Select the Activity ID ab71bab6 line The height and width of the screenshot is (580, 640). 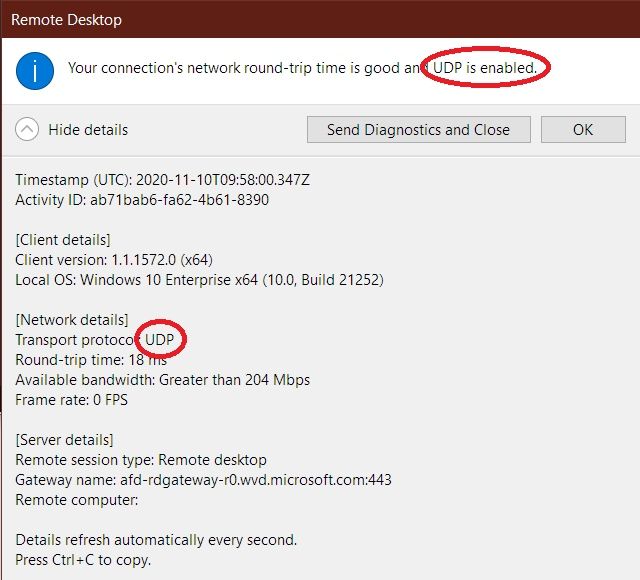(142, 200)
